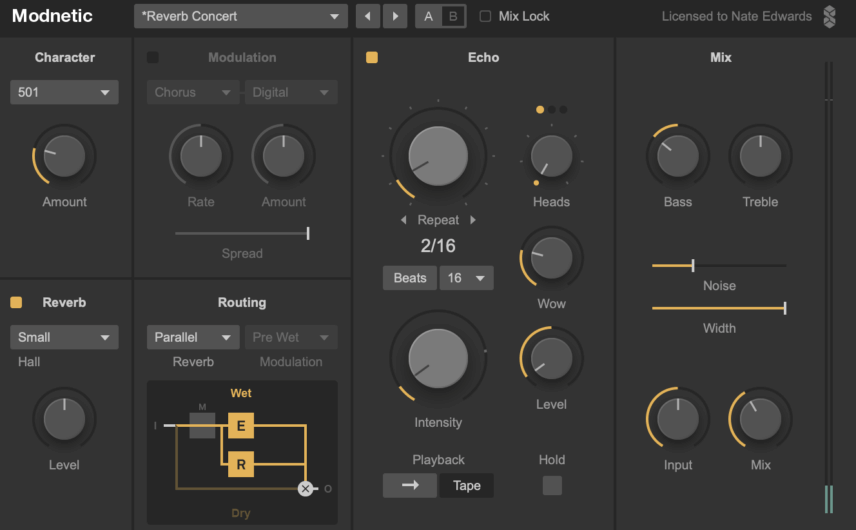Load the next preset with right arrow
Image resolution: width=856 pixels, height=530 pixels.
tap(395, 16)
